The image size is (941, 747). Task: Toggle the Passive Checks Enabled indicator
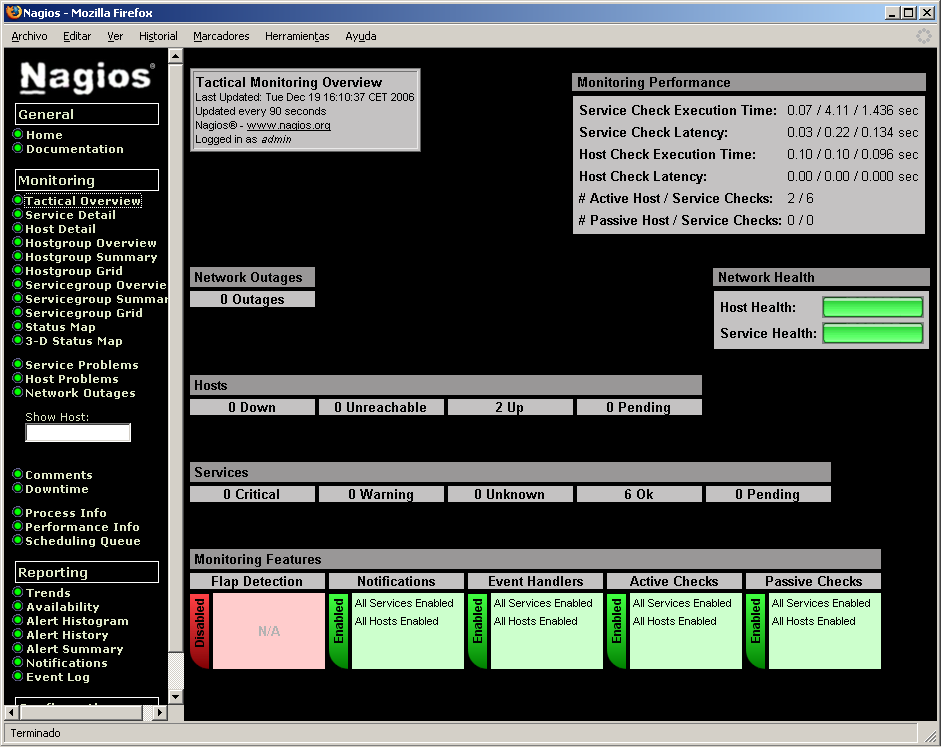pos(756,631)
